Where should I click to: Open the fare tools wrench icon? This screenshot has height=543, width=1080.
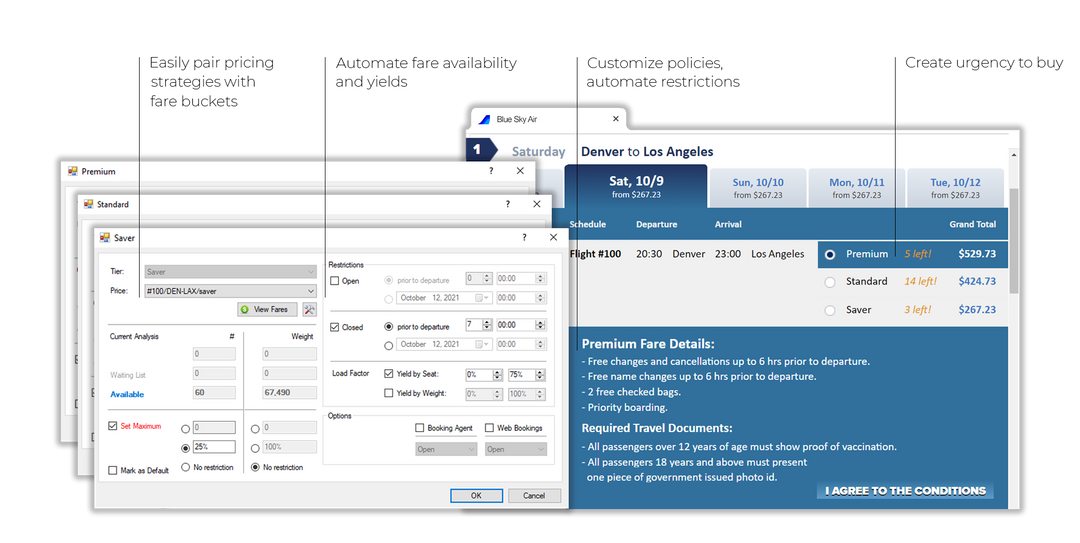pyautogui.click(x=309, y=310)
